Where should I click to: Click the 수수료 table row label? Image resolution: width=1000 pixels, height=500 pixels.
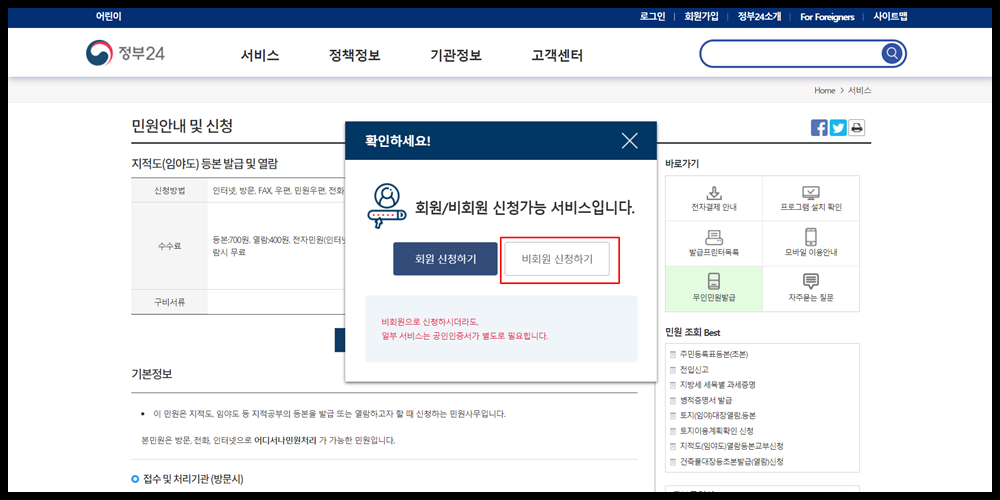(x=169, y=246)
